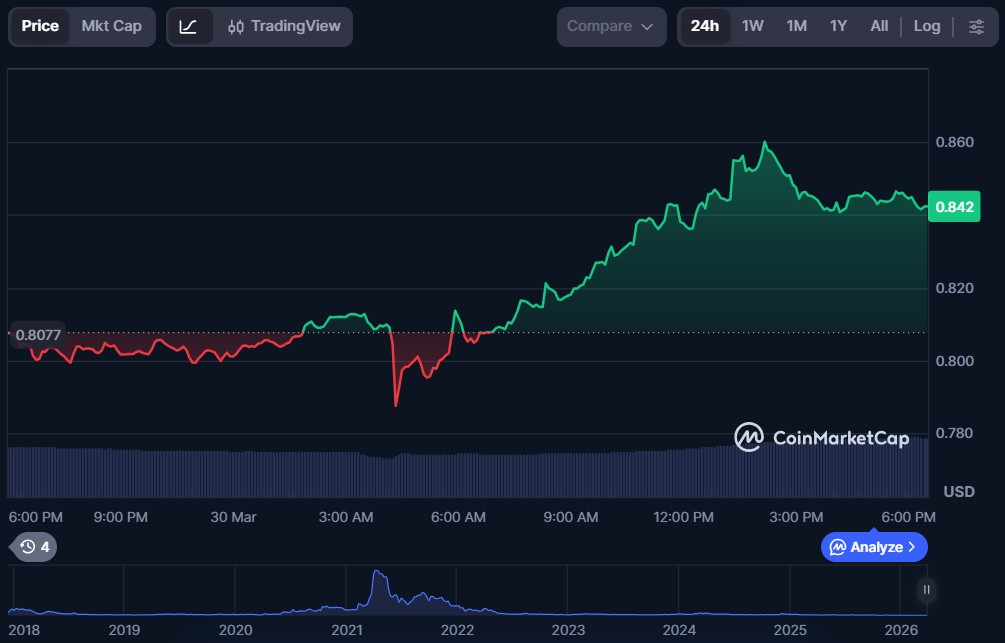Switch to TradingView candlestick chart
1005x643 pixels.
284,27
